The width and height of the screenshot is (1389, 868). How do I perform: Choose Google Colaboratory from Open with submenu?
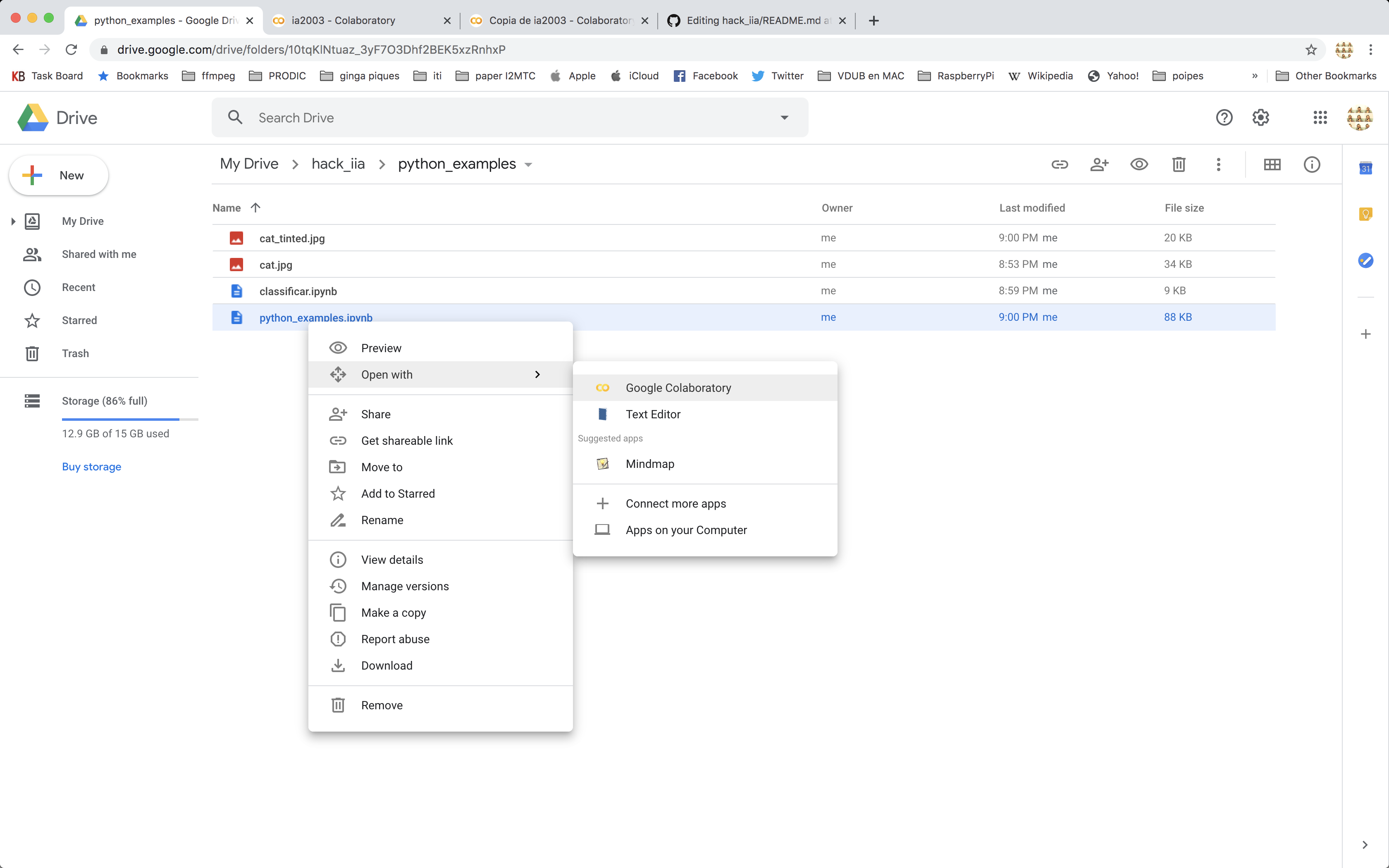[x=678, y=388]
